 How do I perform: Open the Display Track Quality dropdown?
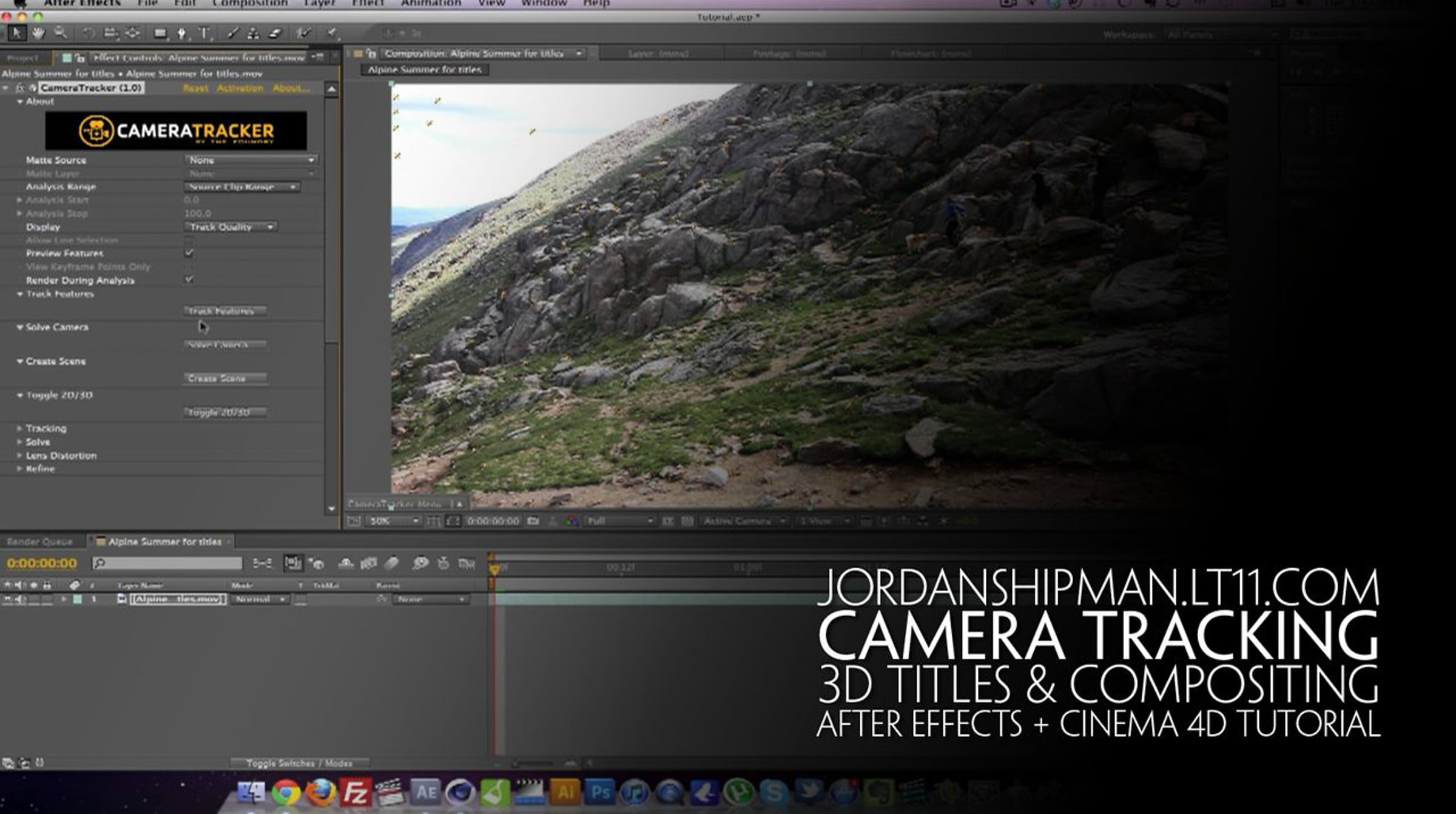231,227
